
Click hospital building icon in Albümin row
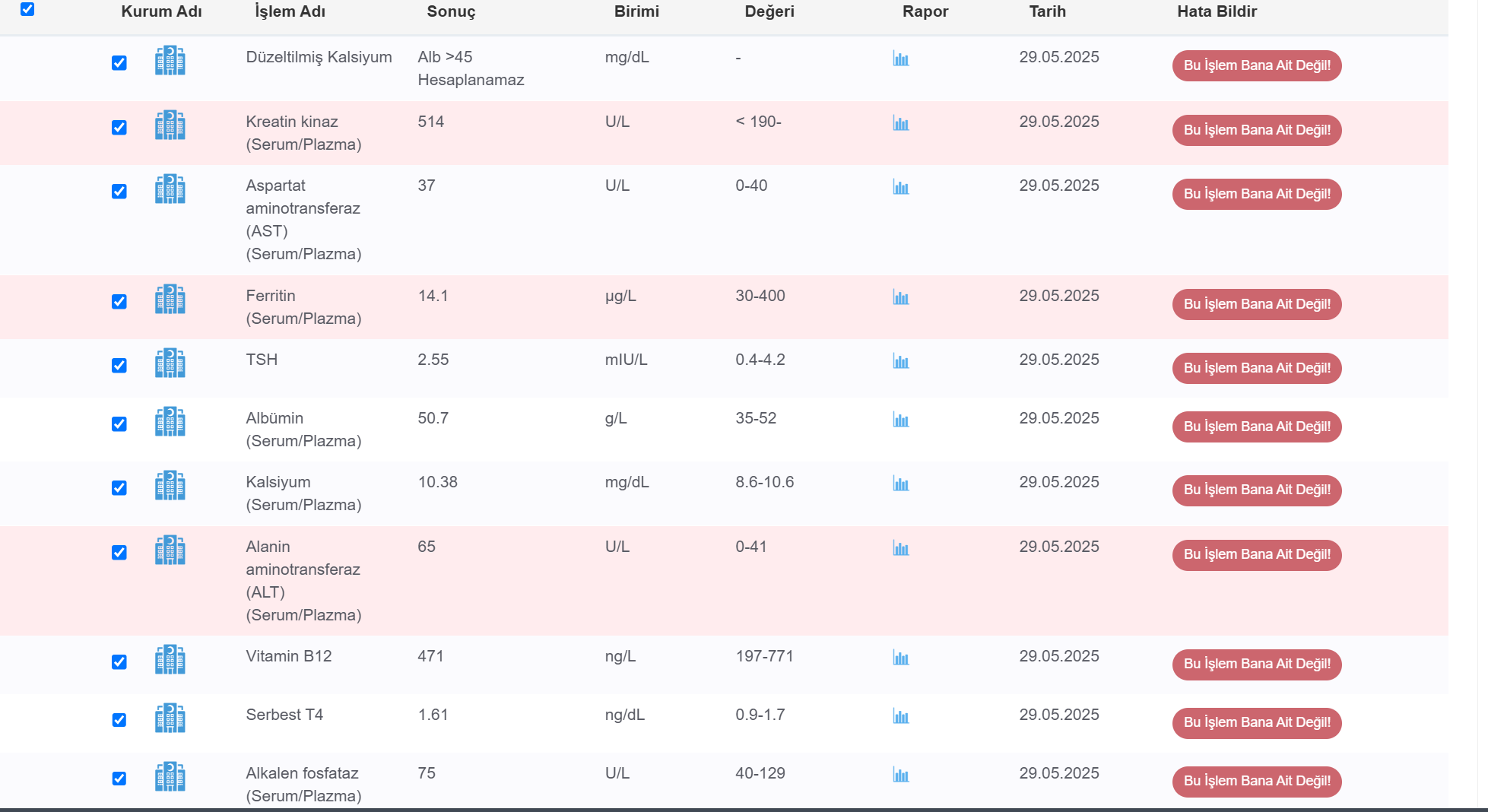(x=170, y=421)
